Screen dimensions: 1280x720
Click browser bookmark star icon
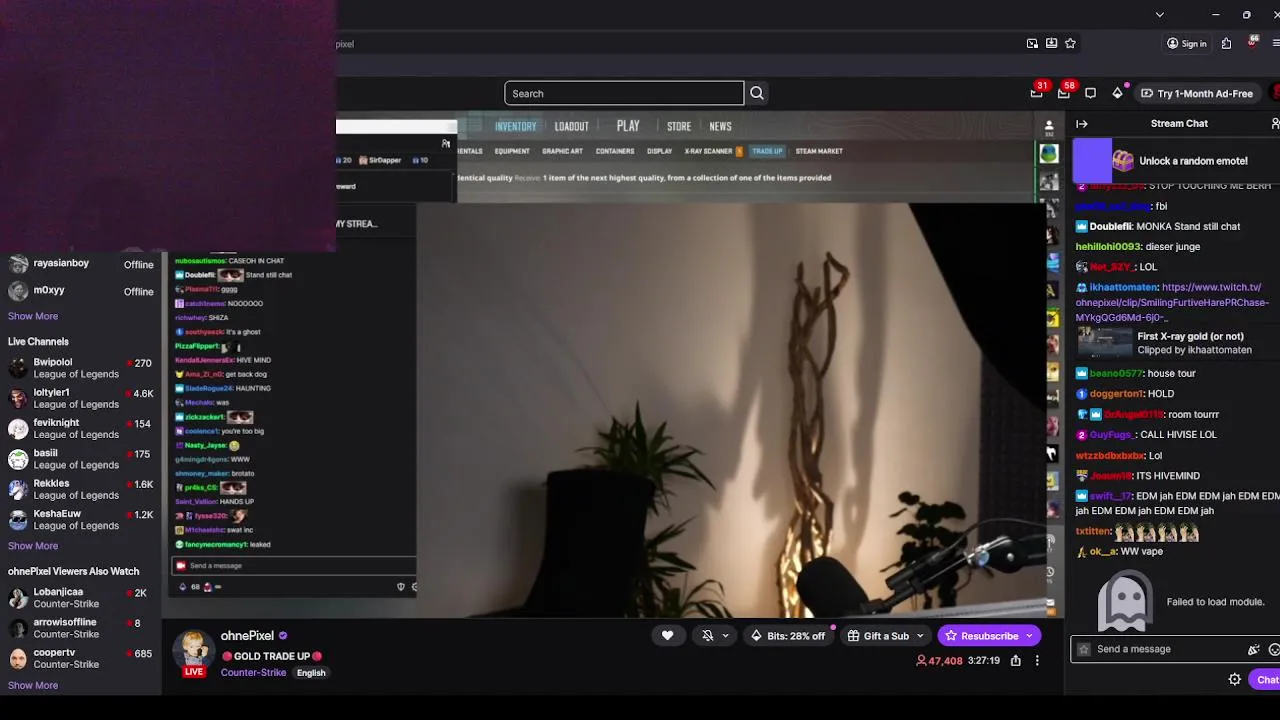1071,43
